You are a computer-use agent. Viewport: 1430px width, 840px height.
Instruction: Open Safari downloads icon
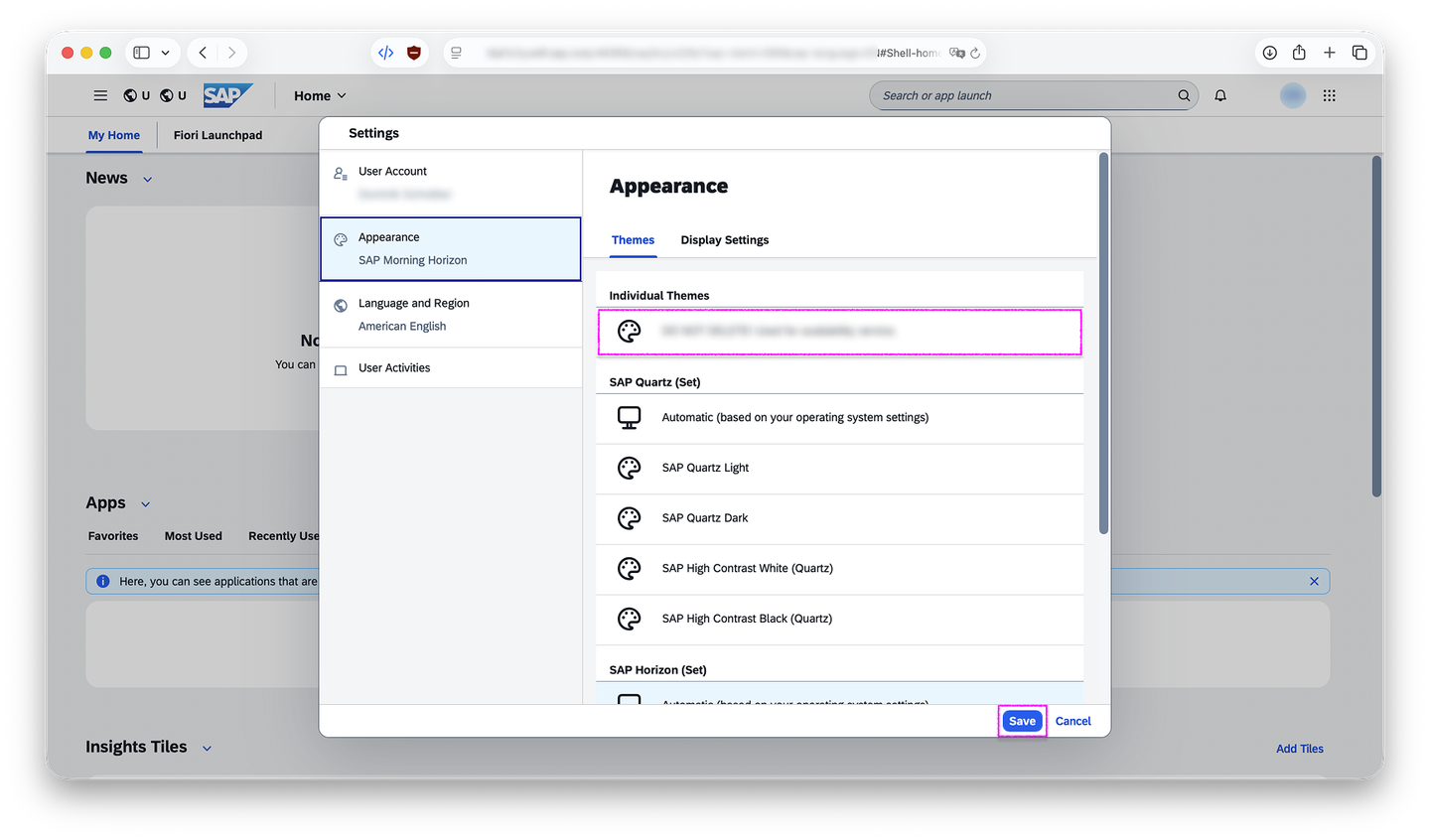pos(1269,53)
